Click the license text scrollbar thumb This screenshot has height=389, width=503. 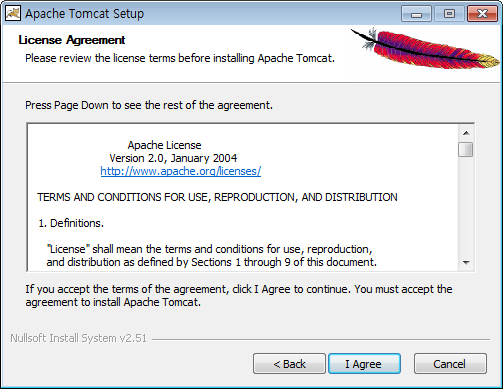[466, 149]
